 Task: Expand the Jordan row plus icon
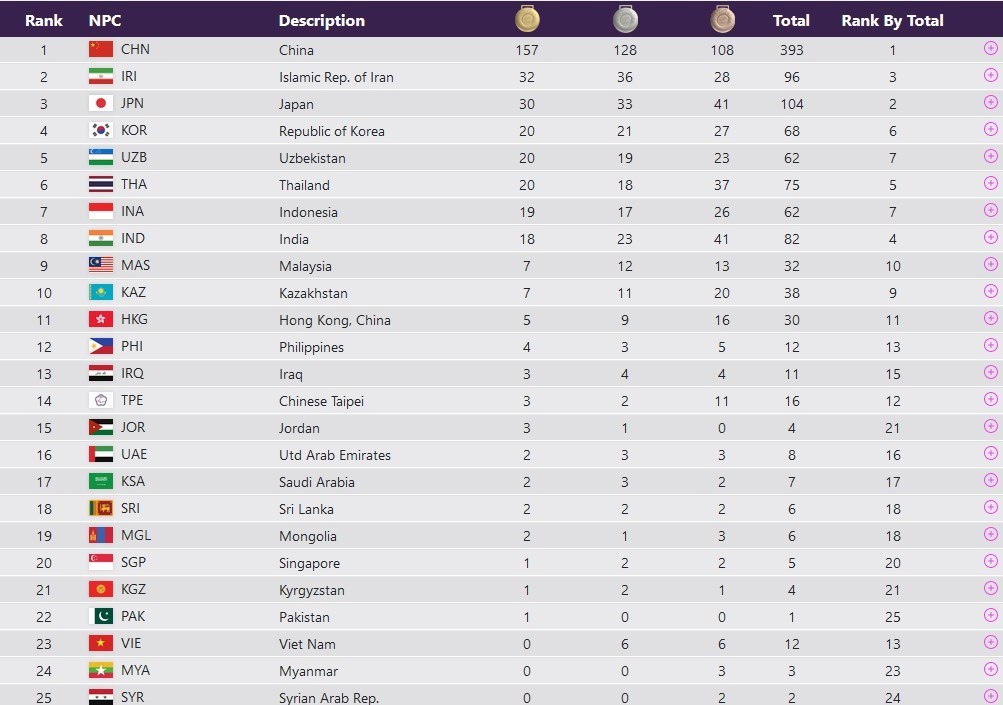point(991,426)
